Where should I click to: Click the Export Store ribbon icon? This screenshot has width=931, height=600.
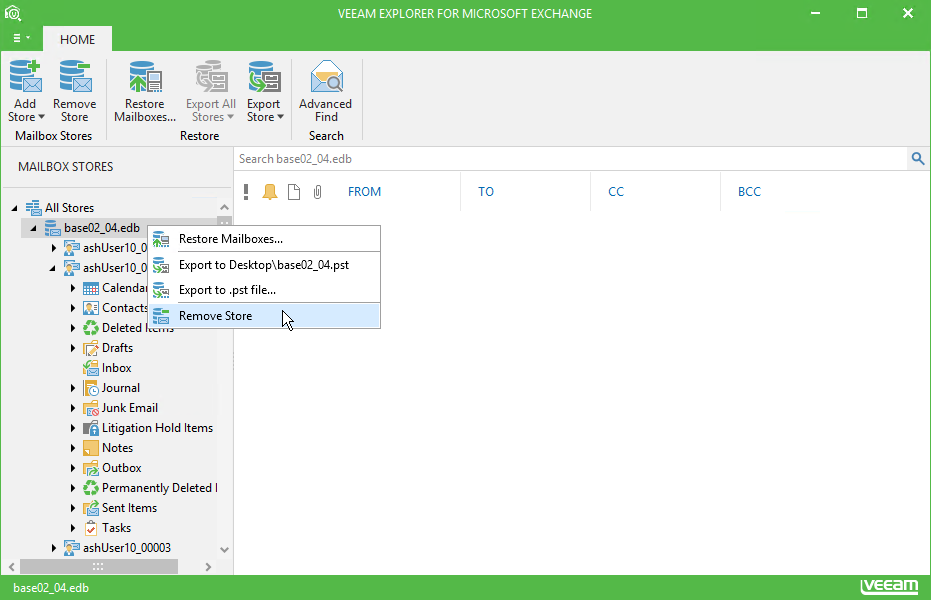(264, 76)
